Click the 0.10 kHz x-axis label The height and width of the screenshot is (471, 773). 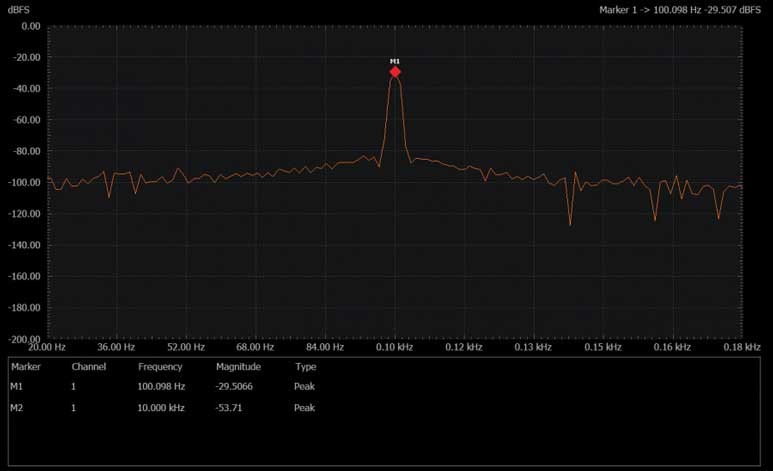tap(394, 348)
